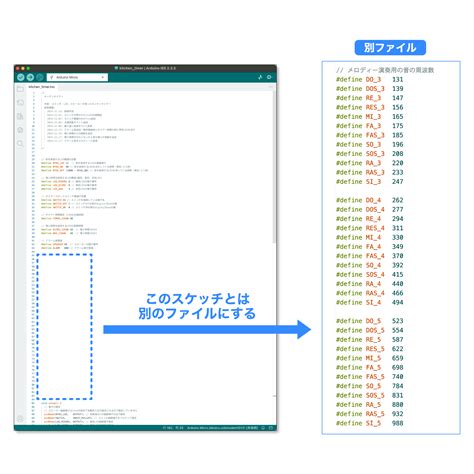This screenshot has width=474, height=474.
Task: Click the '#define SI_3 247' line
Action: coord(369,182)
